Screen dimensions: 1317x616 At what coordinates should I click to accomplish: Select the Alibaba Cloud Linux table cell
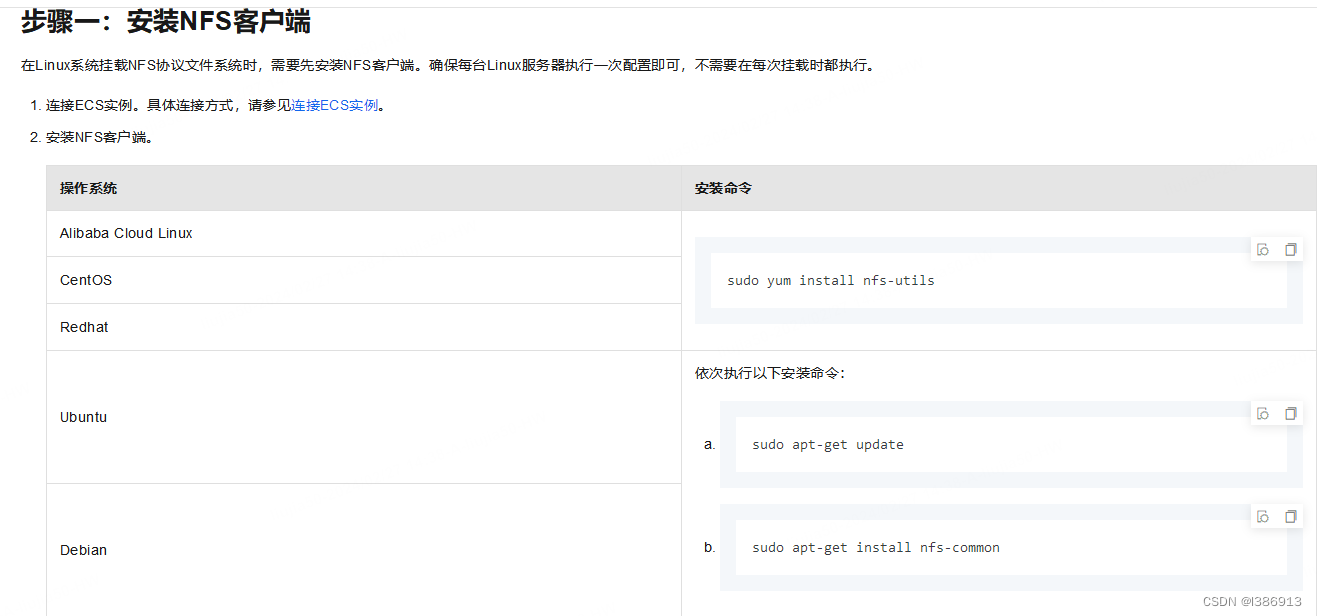coord(364,233)
